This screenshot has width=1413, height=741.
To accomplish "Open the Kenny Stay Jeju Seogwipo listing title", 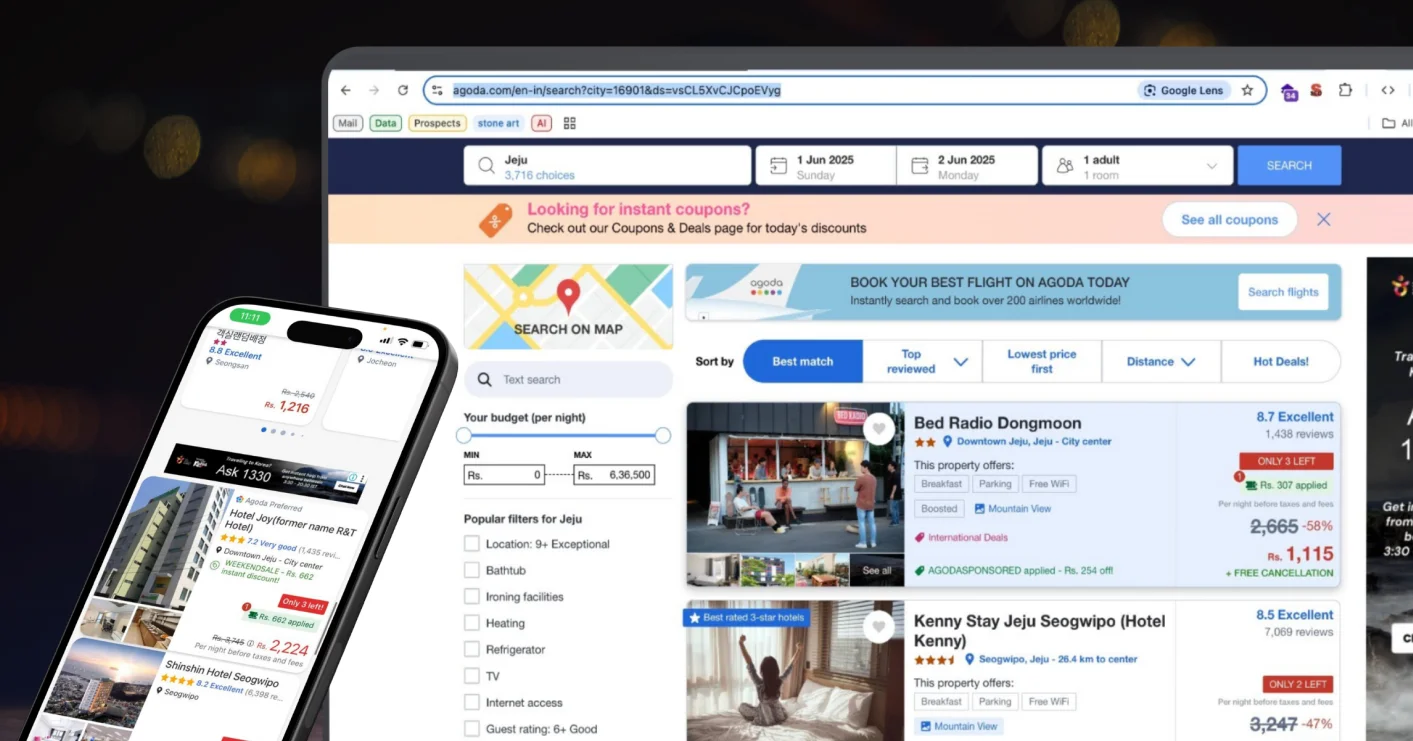I will pos(1040,631).
